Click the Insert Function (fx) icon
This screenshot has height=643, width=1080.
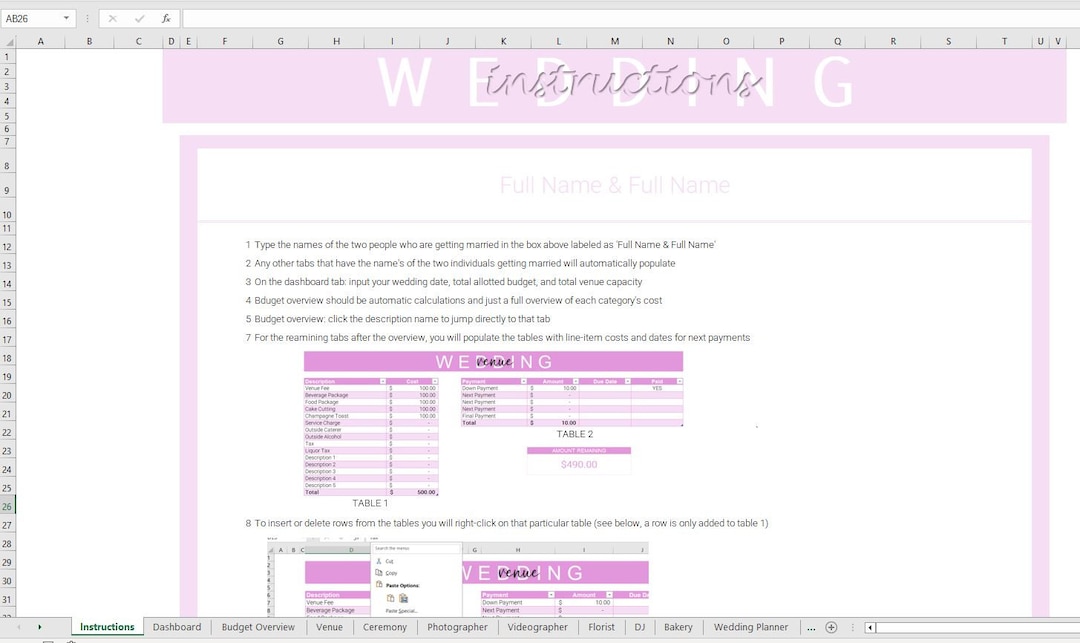click(166, 17)
